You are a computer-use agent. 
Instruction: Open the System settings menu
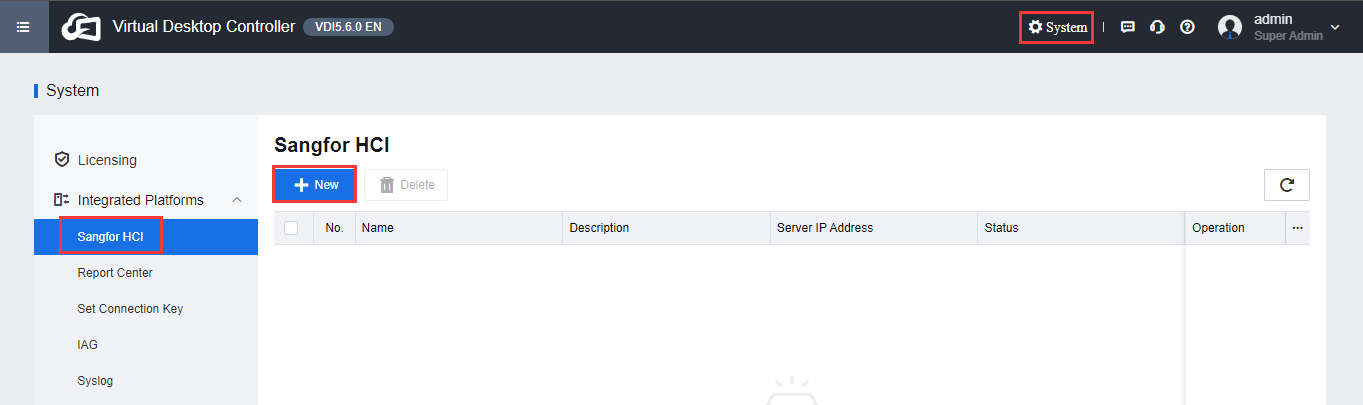coord(1057,27)
